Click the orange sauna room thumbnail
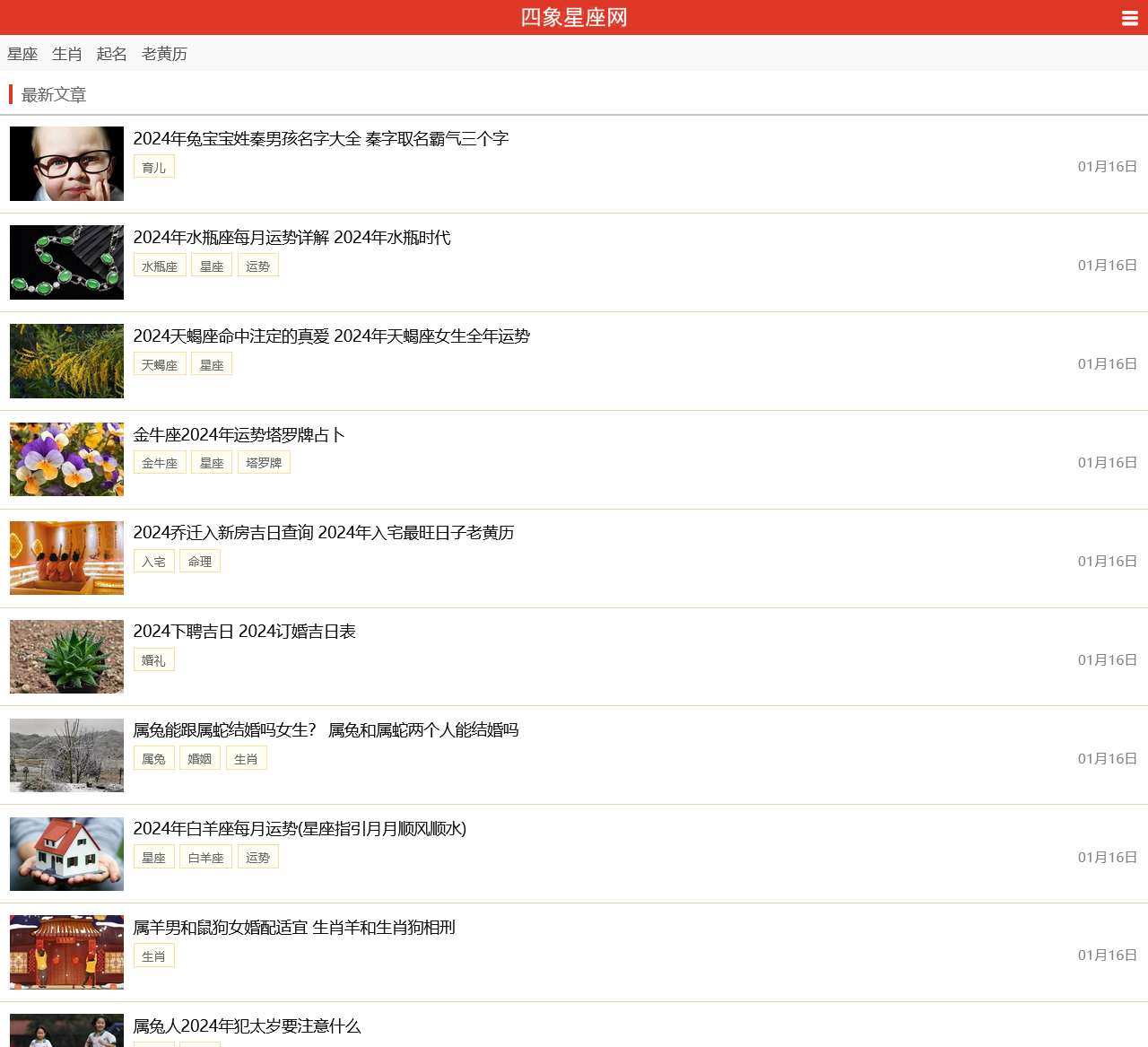This screenshot has width=1148, height=1047. (66, 558)
